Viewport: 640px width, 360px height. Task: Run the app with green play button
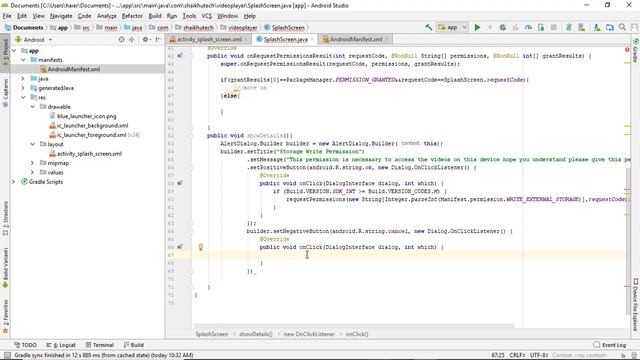[477, 27]
